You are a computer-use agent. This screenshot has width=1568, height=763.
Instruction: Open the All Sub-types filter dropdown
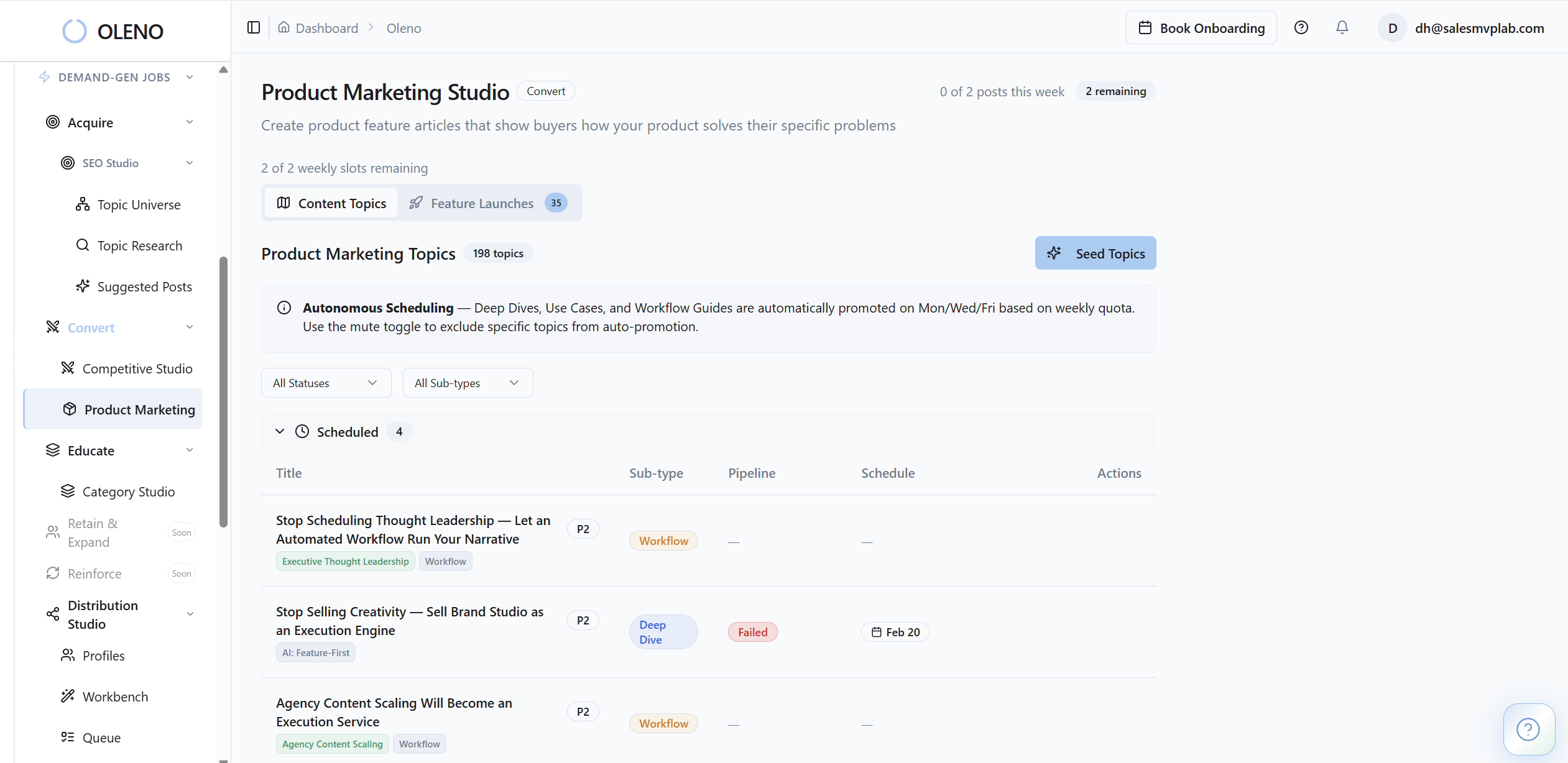[x=467, y=382]
